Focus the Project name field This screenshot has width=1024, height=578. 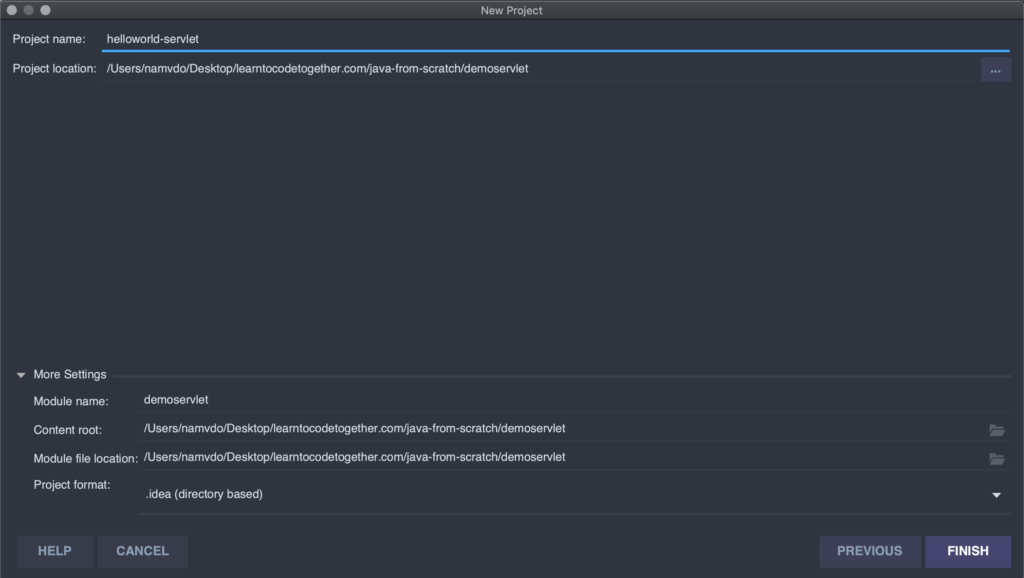point(556,39)
